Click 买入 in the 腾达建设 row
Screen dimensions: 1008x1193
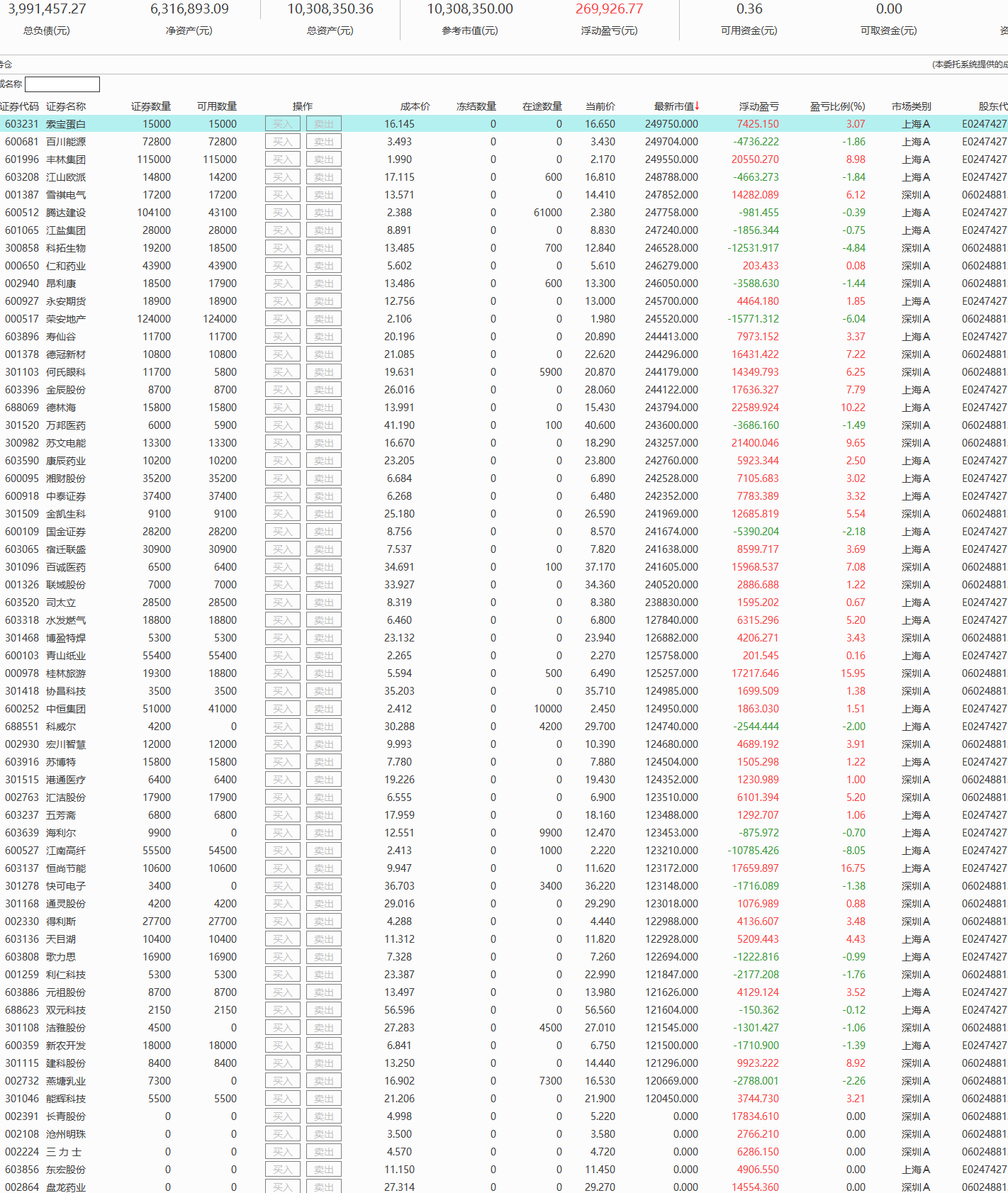point(283,213)
